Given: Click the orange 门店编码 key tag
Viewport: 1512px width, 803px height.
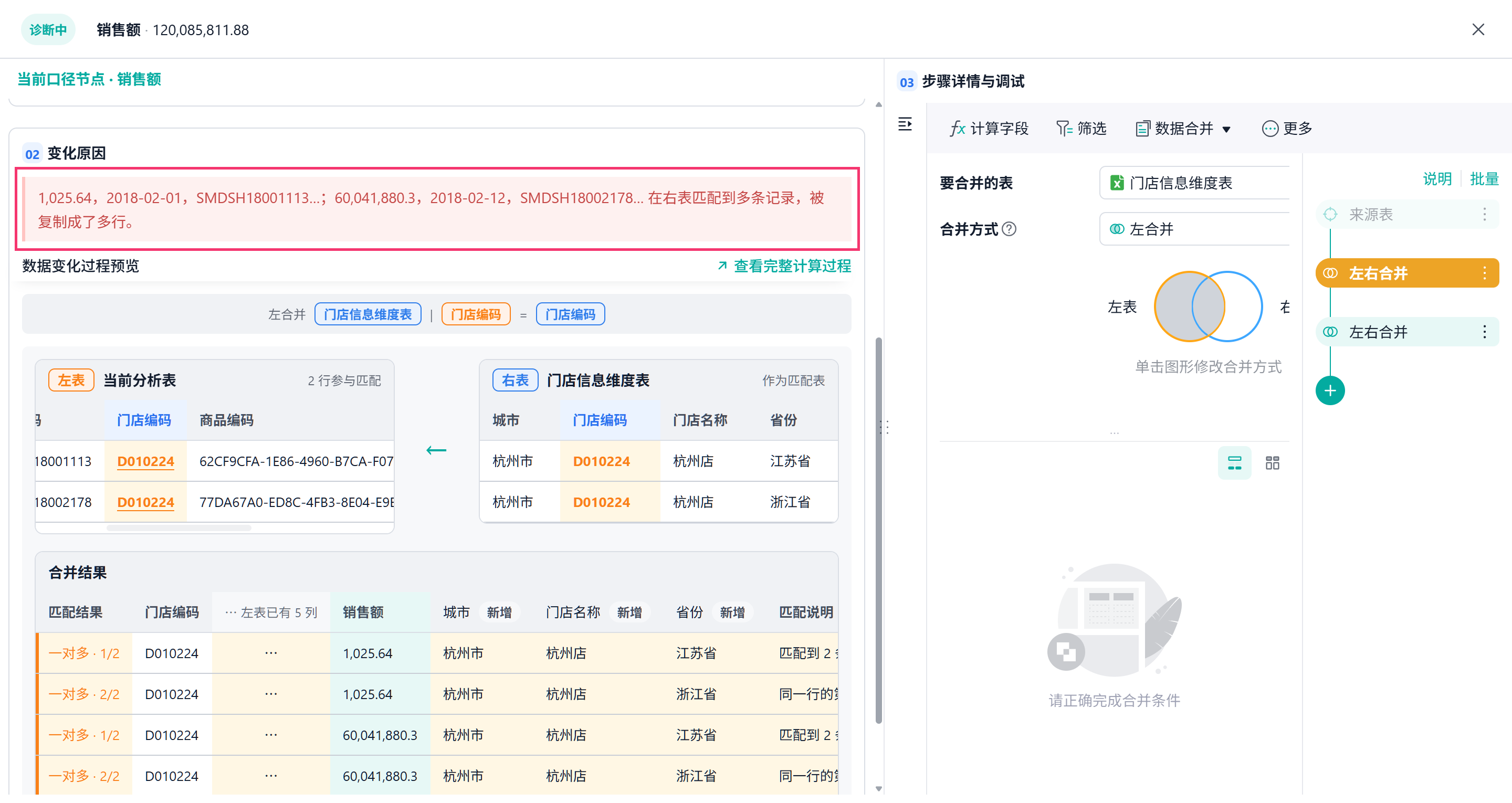Looking at the screenshot, I should (x=476, y=314).
